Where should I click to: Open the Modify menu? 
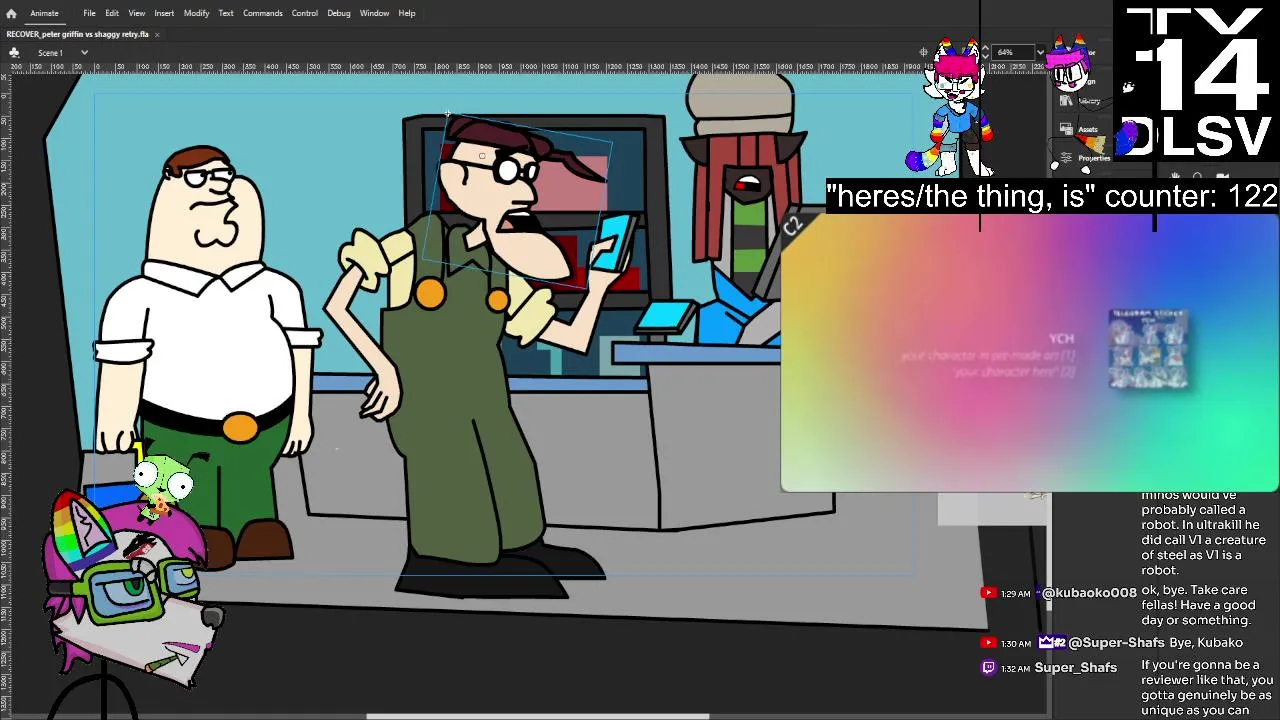tap(196, 13)
